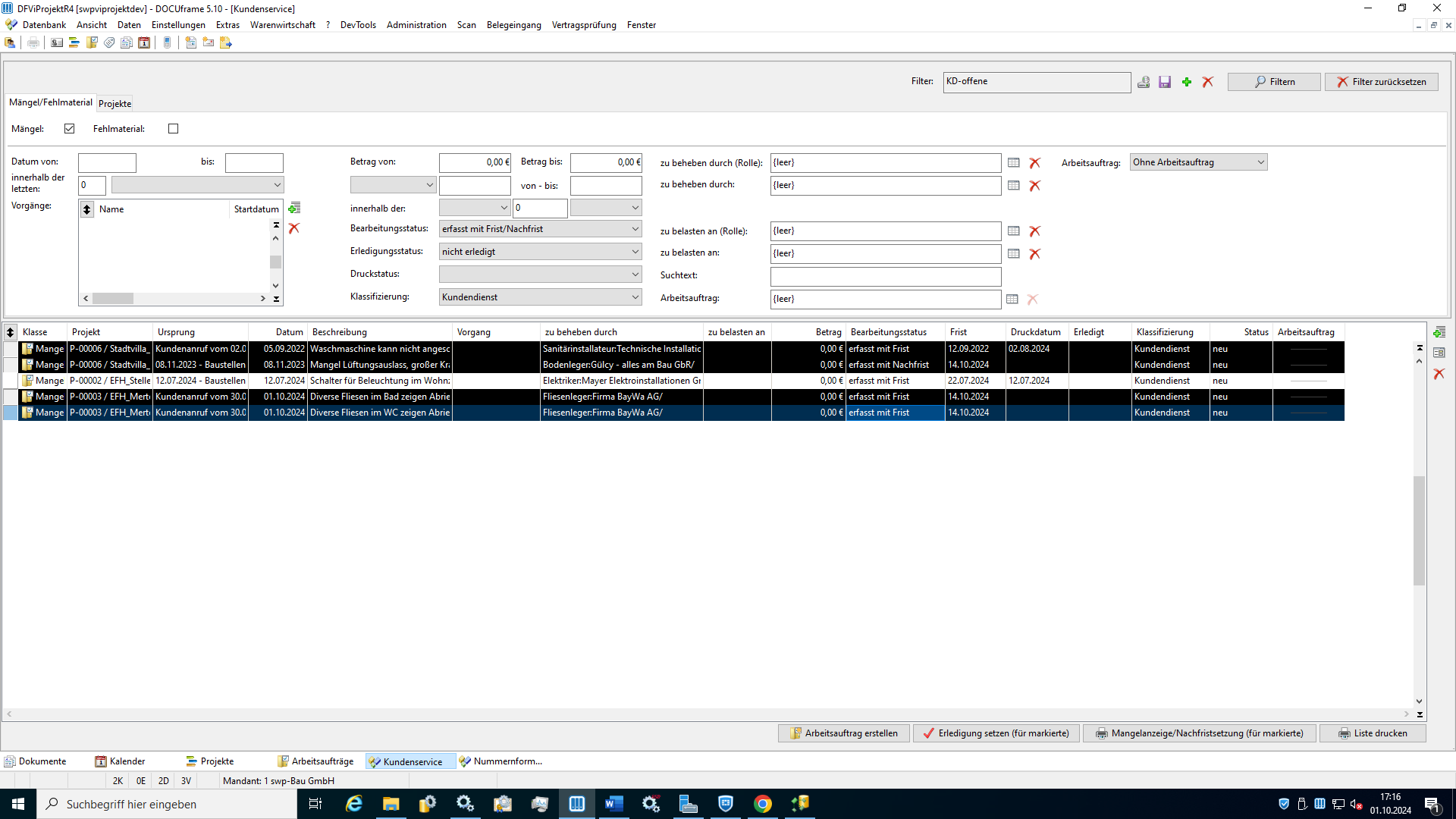Viewport: 1456px width, 819px height.
Task: Delete entry red X beside results table
Action: (x=1439, y=374)
